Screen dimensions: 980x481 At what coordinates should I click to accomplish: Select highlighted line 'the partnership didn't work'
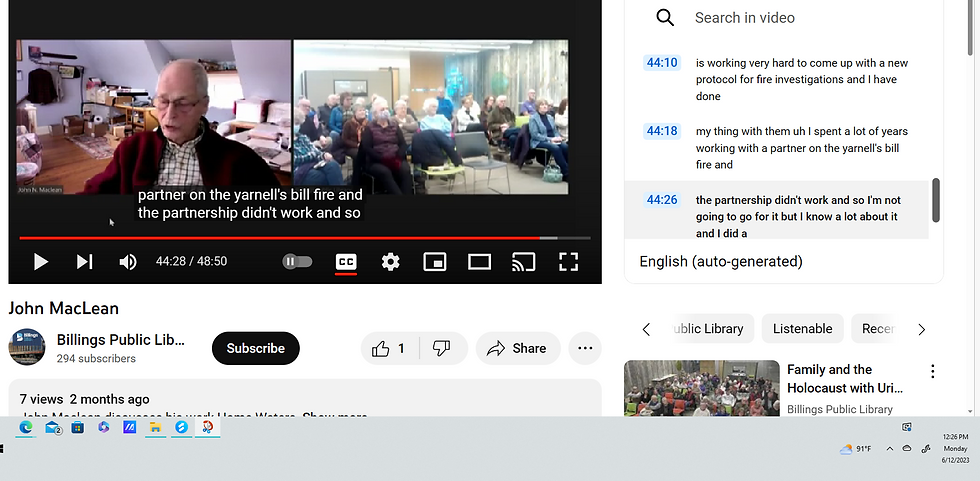point(799,216)
